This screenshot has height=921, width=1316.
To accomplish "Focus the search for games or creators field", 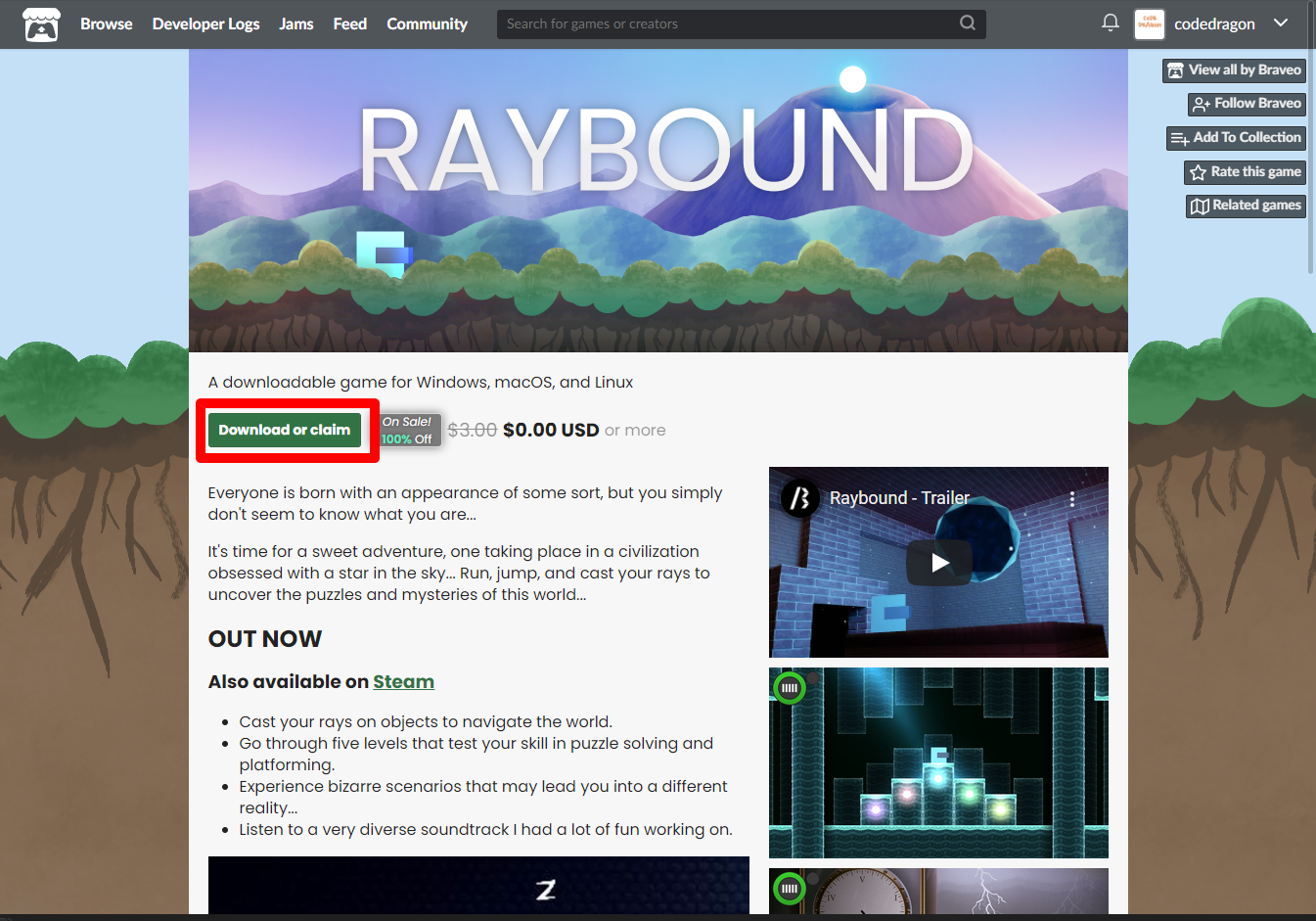I will pos(741,23).
